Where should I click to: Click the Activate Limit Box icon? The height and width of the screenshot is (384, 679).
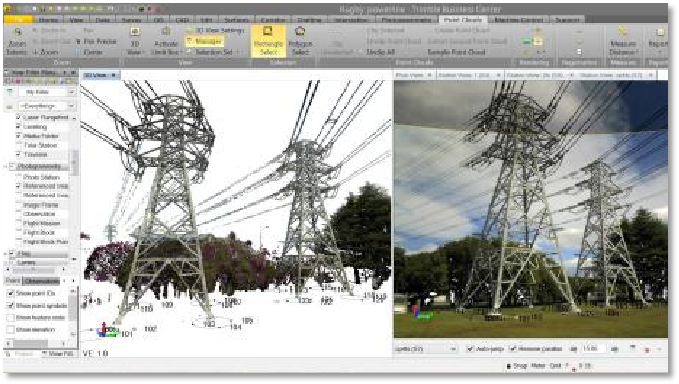166,32
